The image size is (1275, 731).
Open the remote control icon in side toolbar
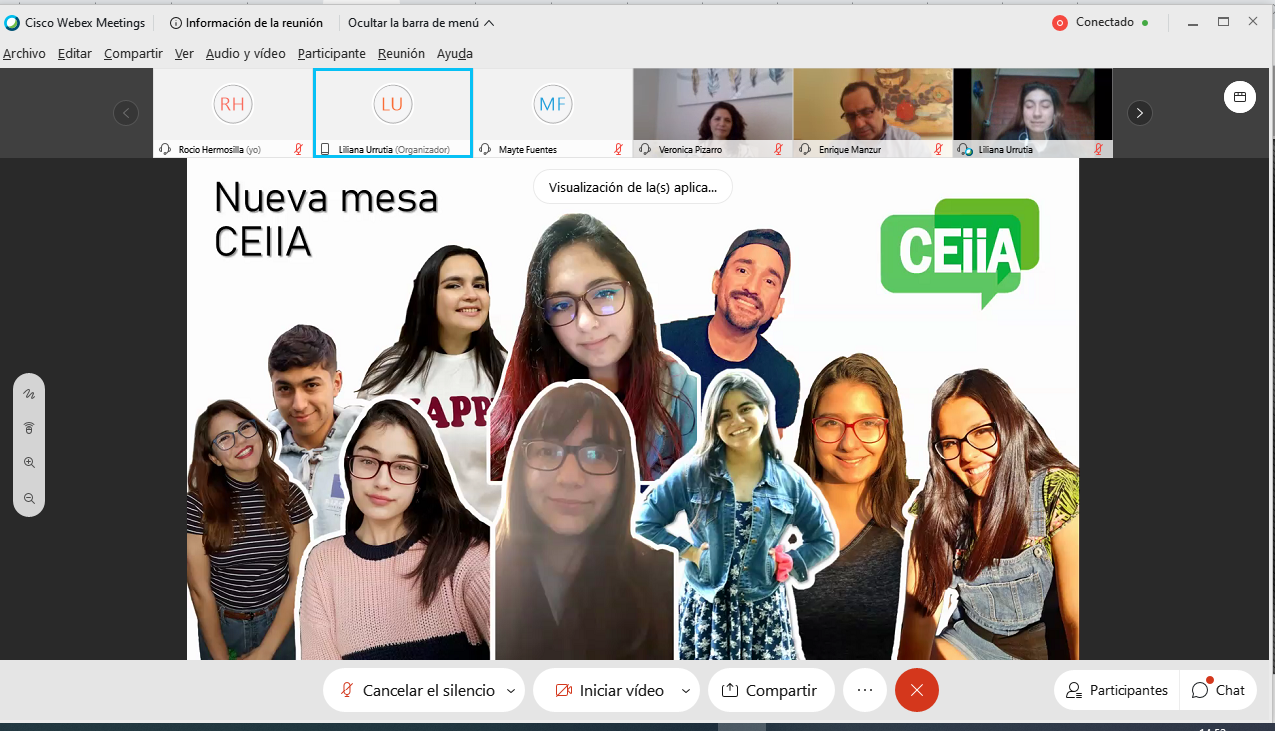point(29,428)
